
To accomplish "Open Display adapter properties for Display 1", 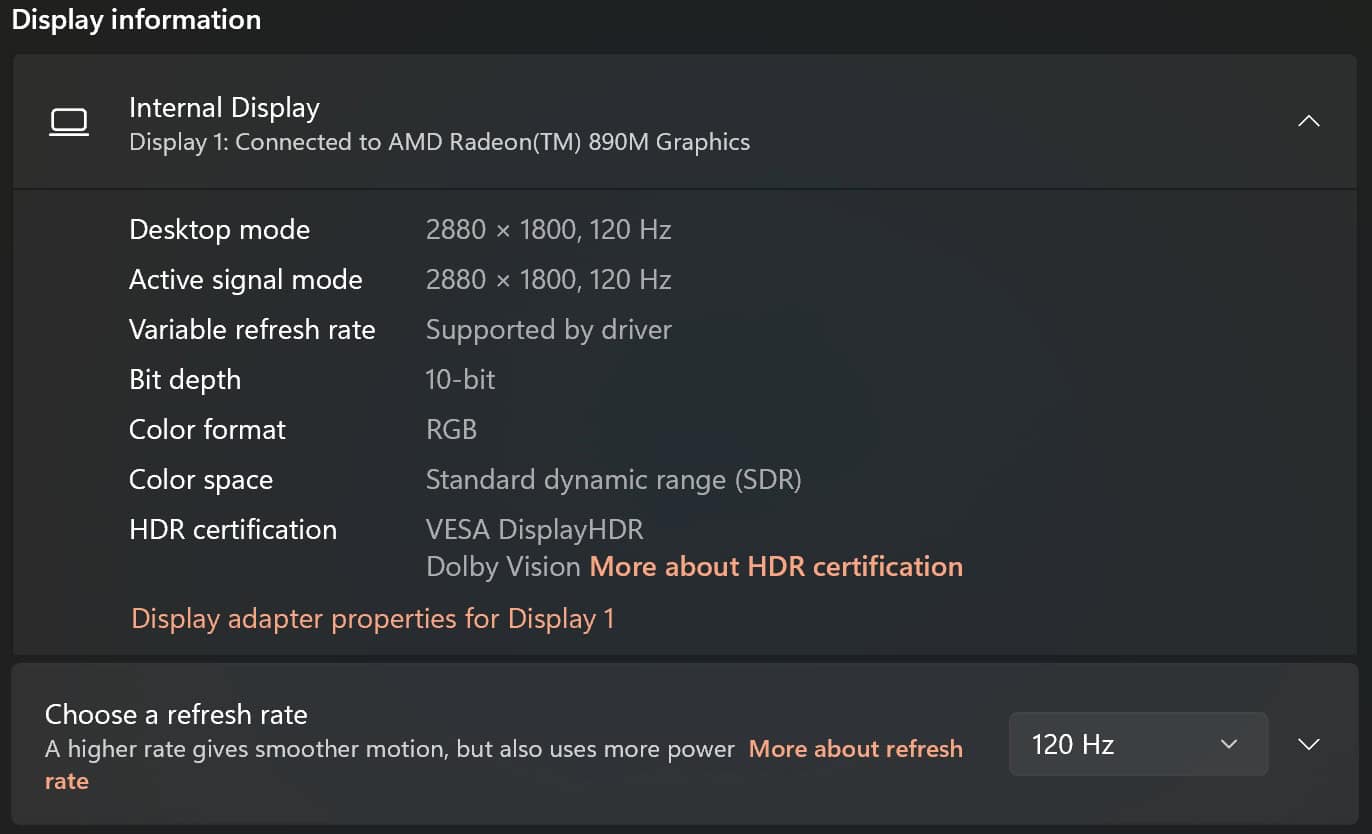I will [x=373, y=618].
